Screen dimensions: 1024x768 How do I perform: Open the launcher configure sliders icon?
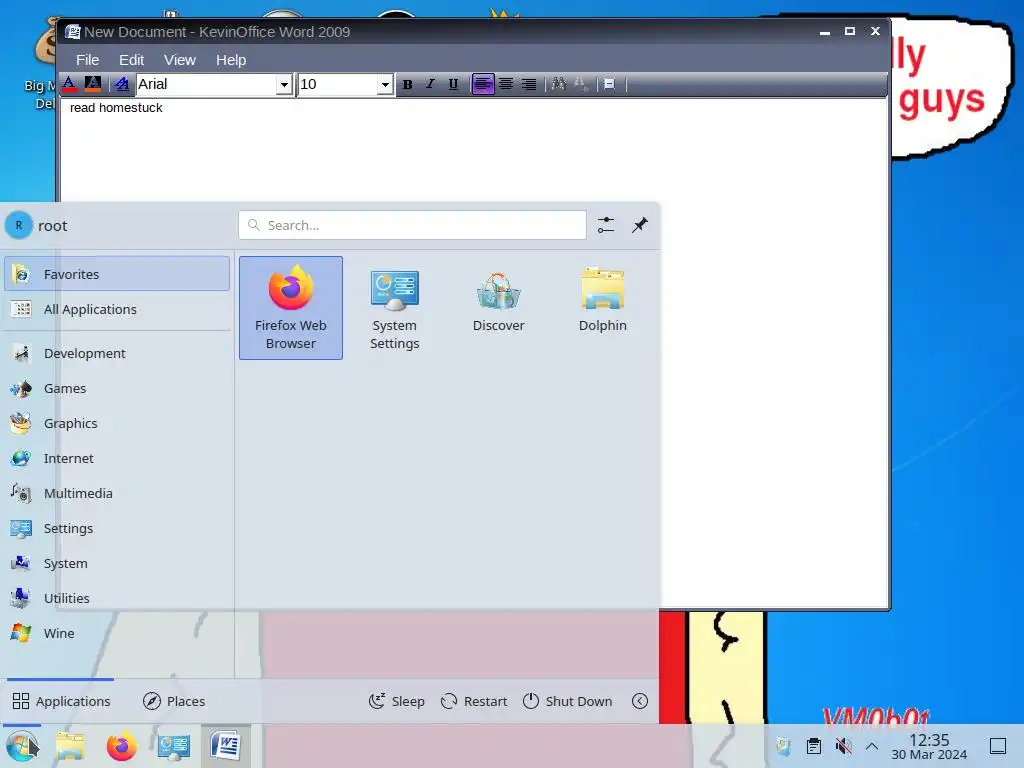pyautogui.click(x=606, y=225)
